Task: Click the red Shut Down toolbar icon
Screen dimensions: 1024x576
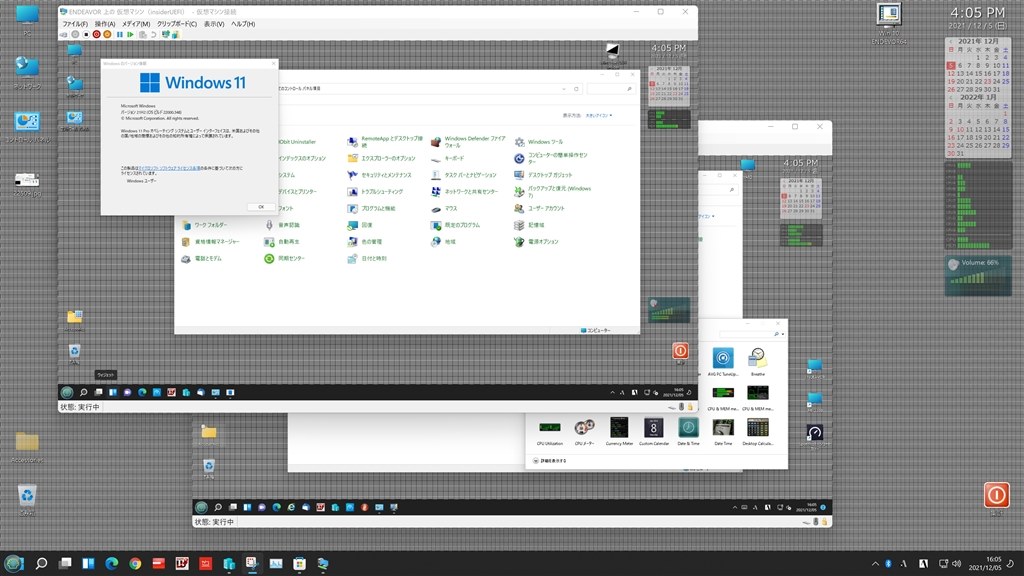Action: coord(97,35)
